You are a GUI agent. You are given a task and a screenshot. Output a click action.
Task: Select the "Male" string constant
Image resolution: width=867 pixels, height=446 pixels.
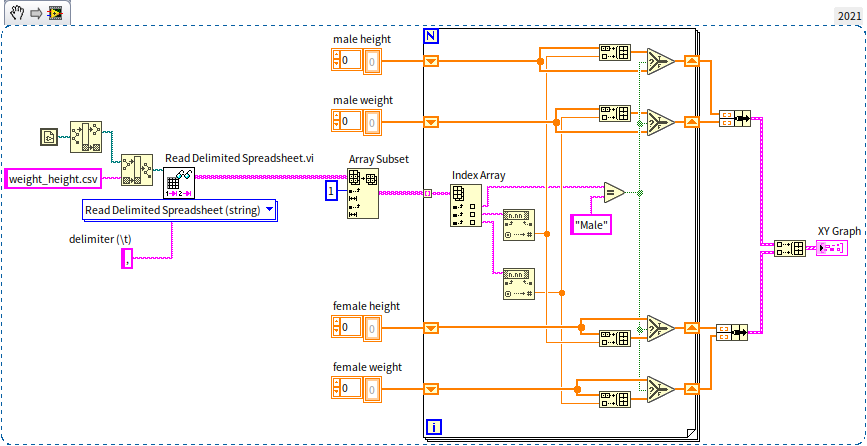[591, 226]
